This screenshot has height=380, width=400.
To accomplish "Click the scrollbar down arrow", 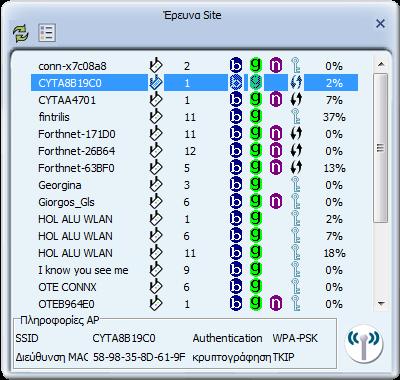I will coord(381,303).
